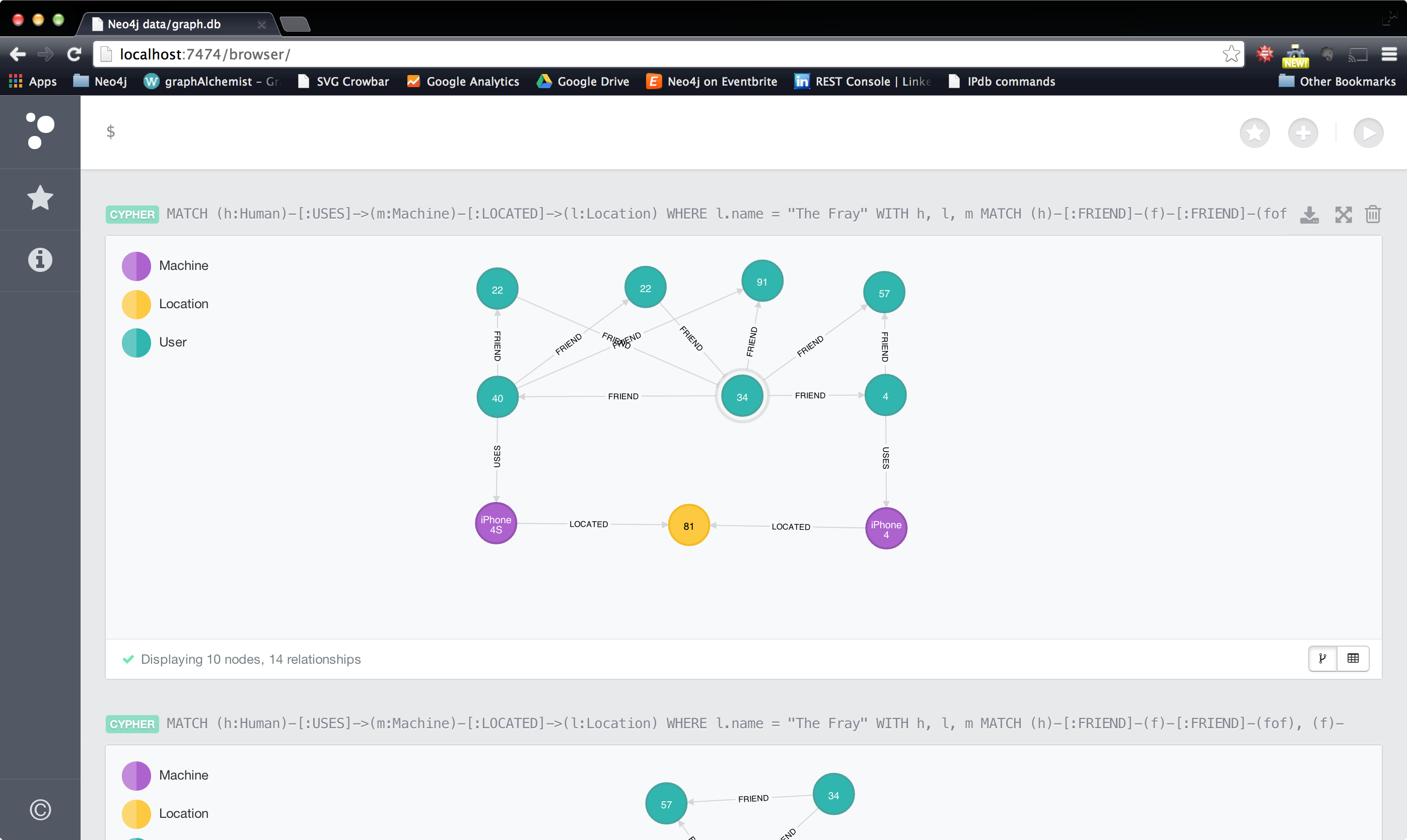Click the query editor input field
Image resolution: width=1407 pixels, height=840 pixels.
(x=622, y=132)
